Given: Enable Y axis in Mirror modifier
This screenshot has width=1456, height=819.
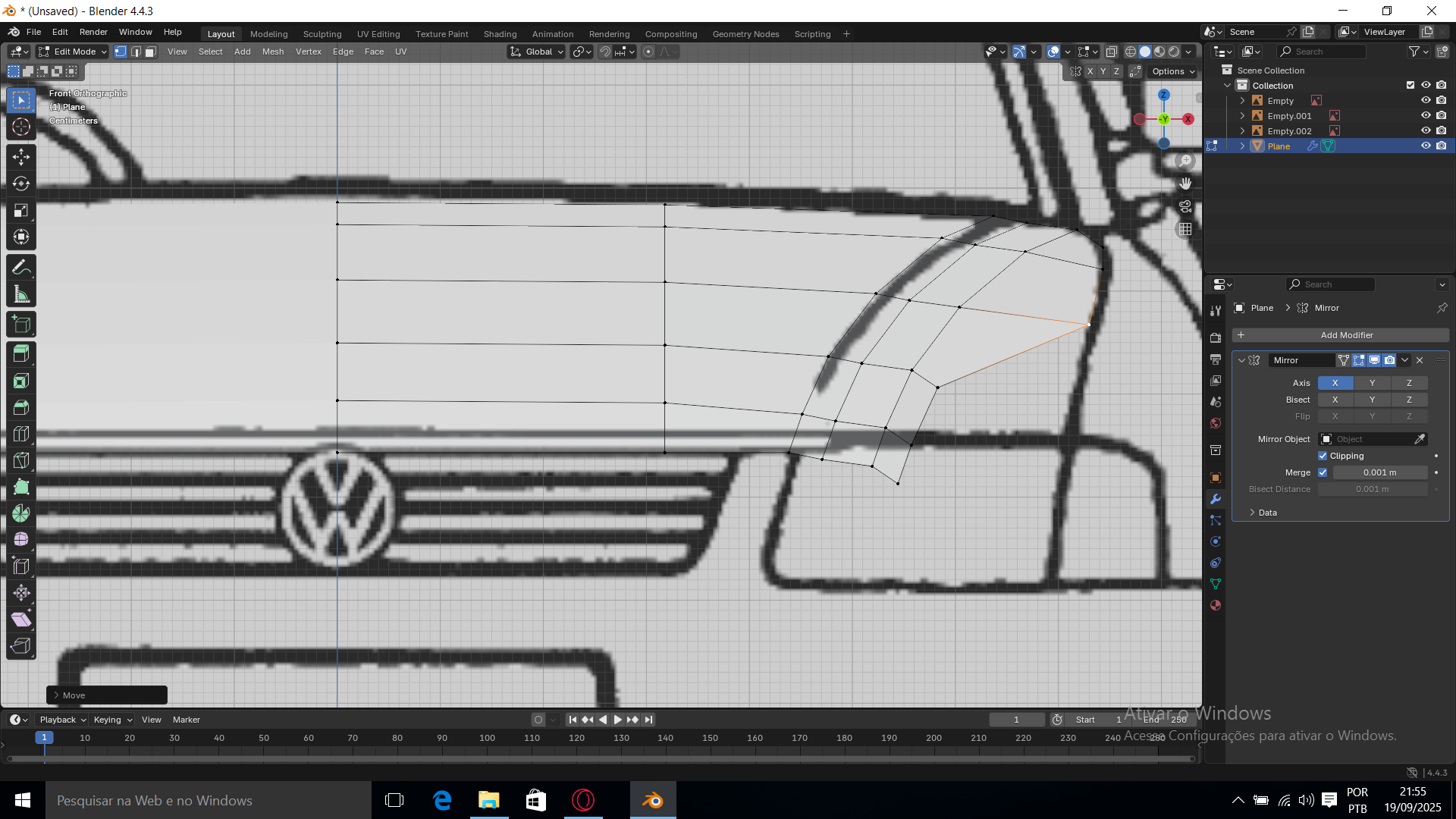Looking at the screenshot, I should pyautogui.click(x=1372, y=383).
